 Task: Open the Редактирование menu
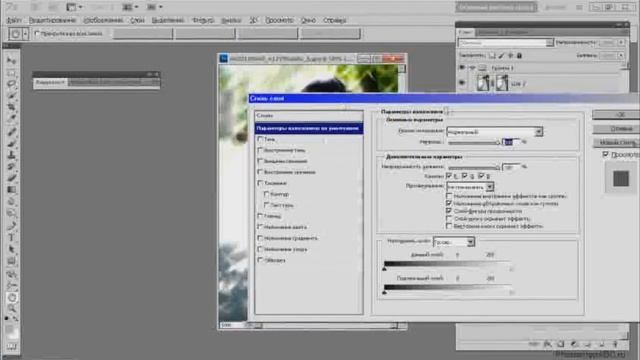coord(52,20)
